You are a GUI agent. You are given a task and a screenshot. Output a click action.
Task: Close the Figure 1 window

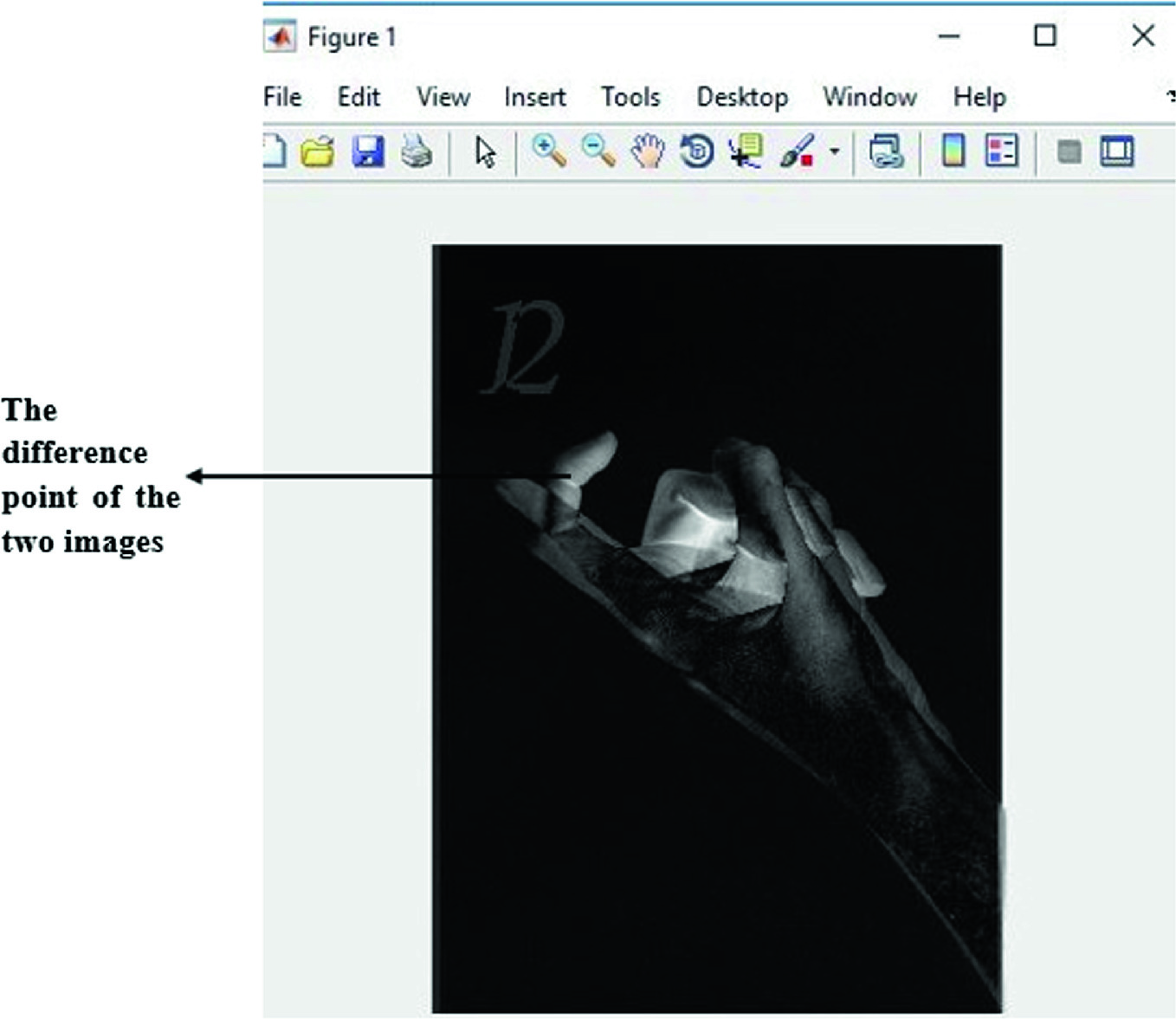click(1143, 35)
